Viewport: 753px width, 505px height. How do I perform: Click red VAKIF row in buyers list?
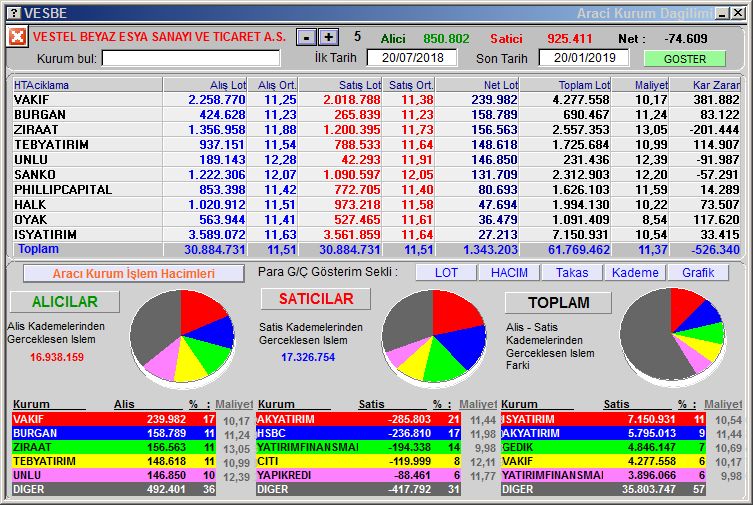point(114,419)
